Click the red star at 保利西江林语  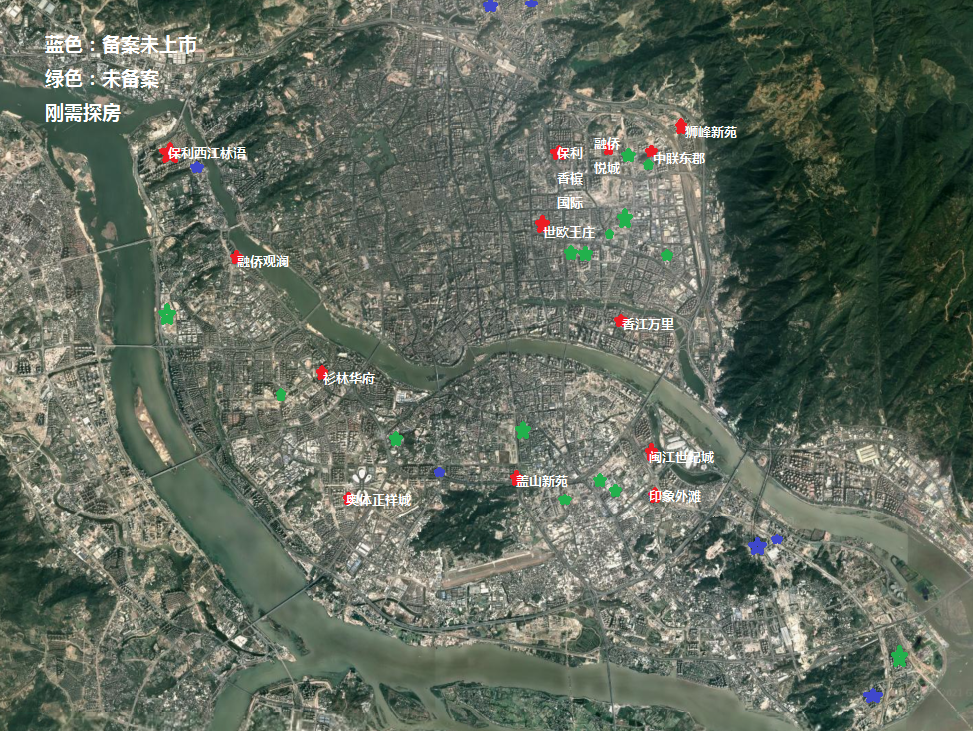click(168, 152)
